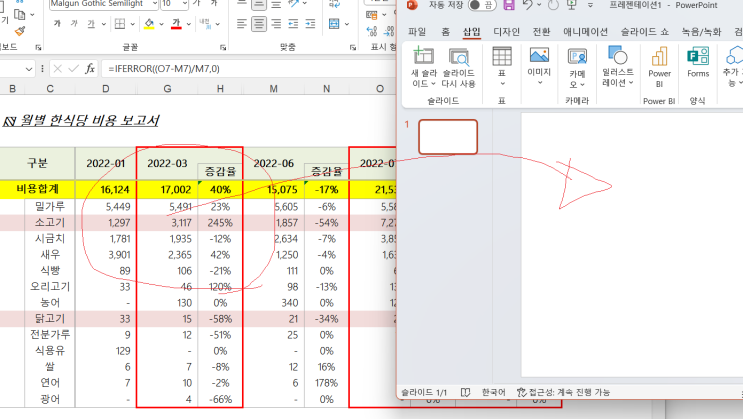743x419 pixels.
Task: Click New Slide icon in PowerPoint
Action: coord(423,55)
